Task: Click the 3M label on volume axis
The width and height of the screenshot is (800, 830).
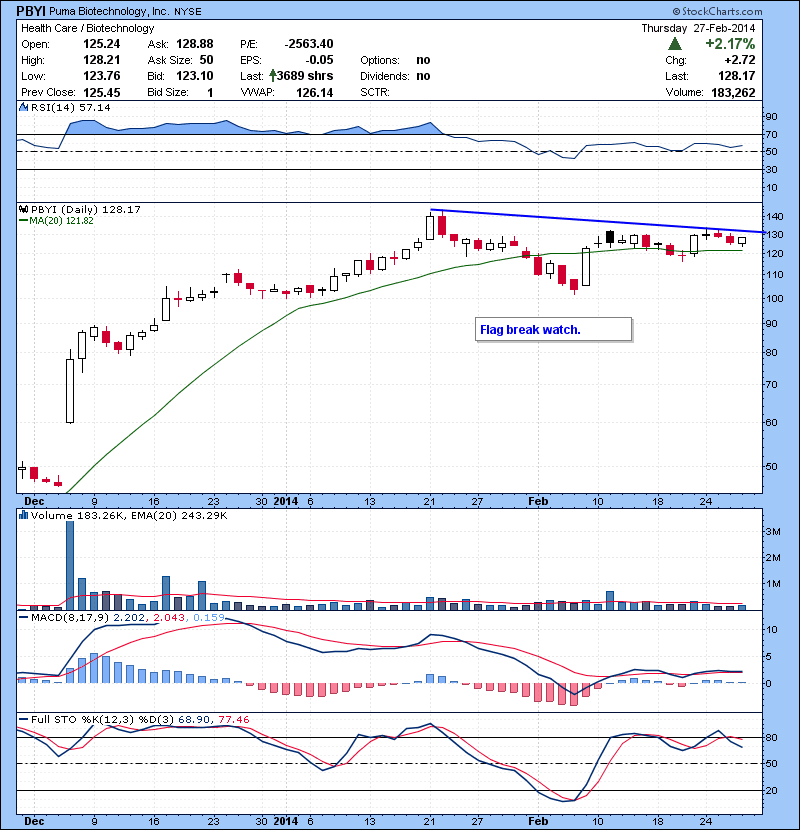Action: (773, 531)
